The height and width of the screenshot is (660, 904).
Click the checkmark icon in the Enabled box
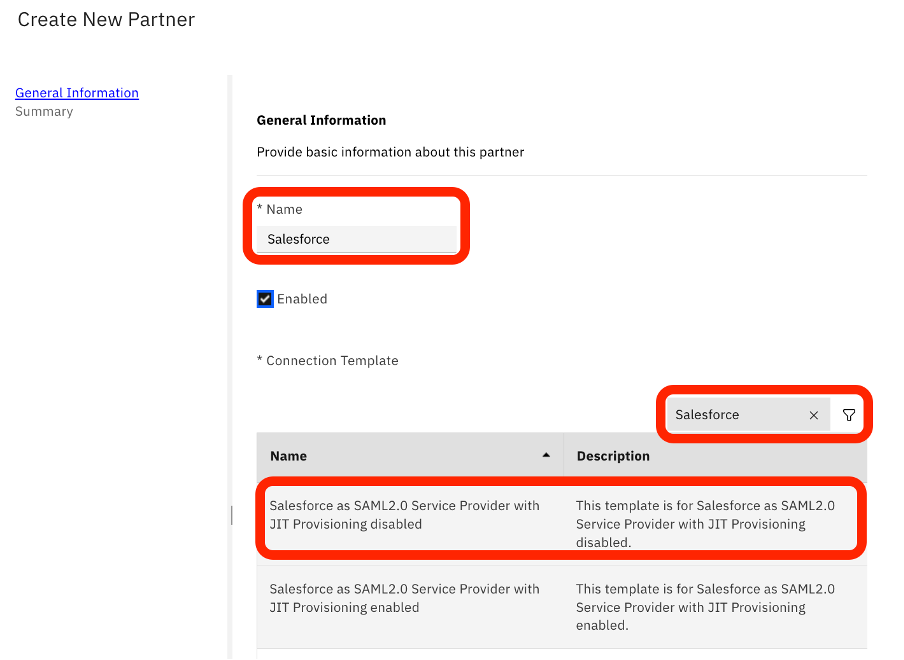point(264,298)
